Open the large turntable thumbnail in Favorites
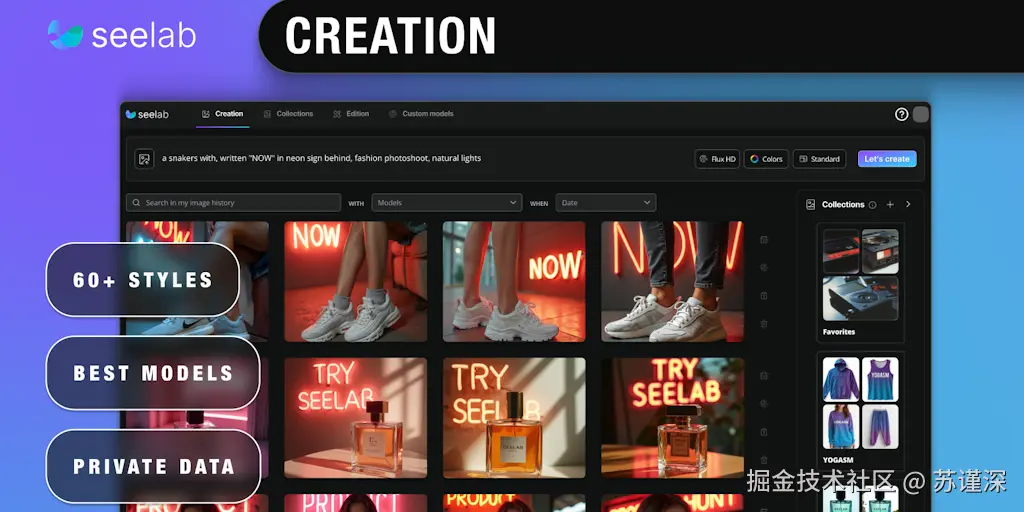 (860, 298)
